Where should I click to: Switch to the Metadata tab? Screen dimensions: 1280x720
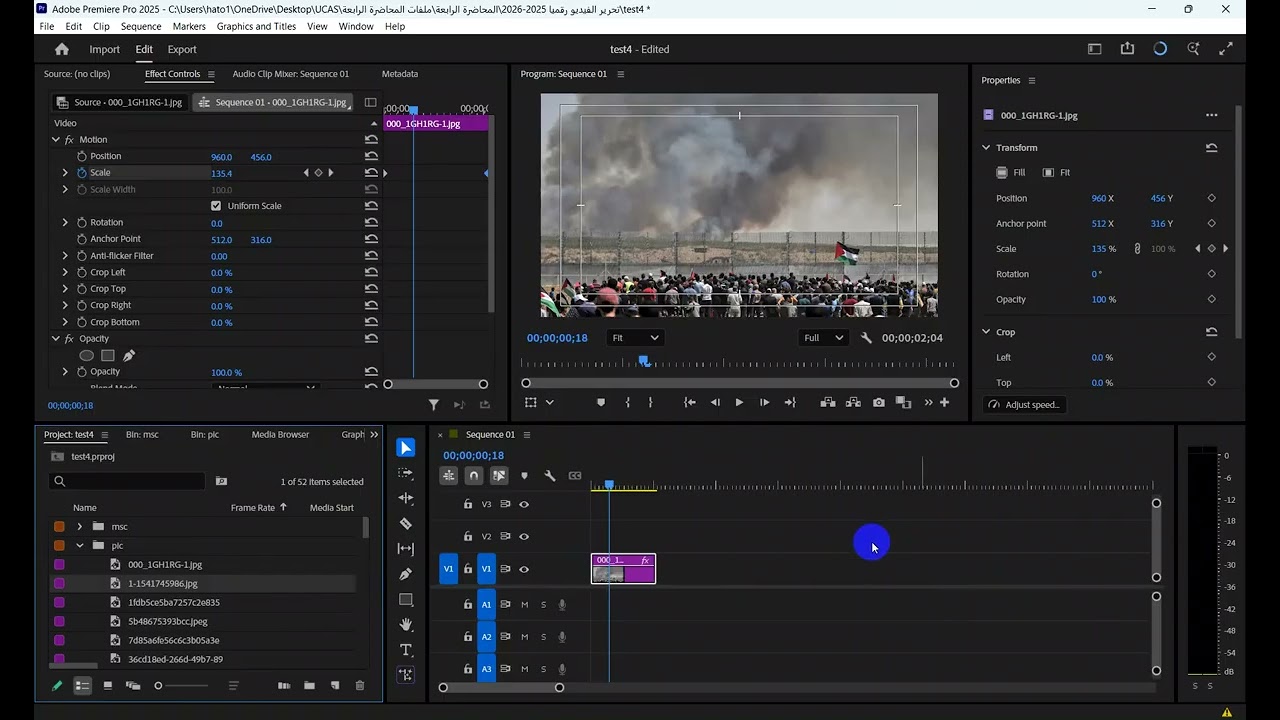pos(399,74)
